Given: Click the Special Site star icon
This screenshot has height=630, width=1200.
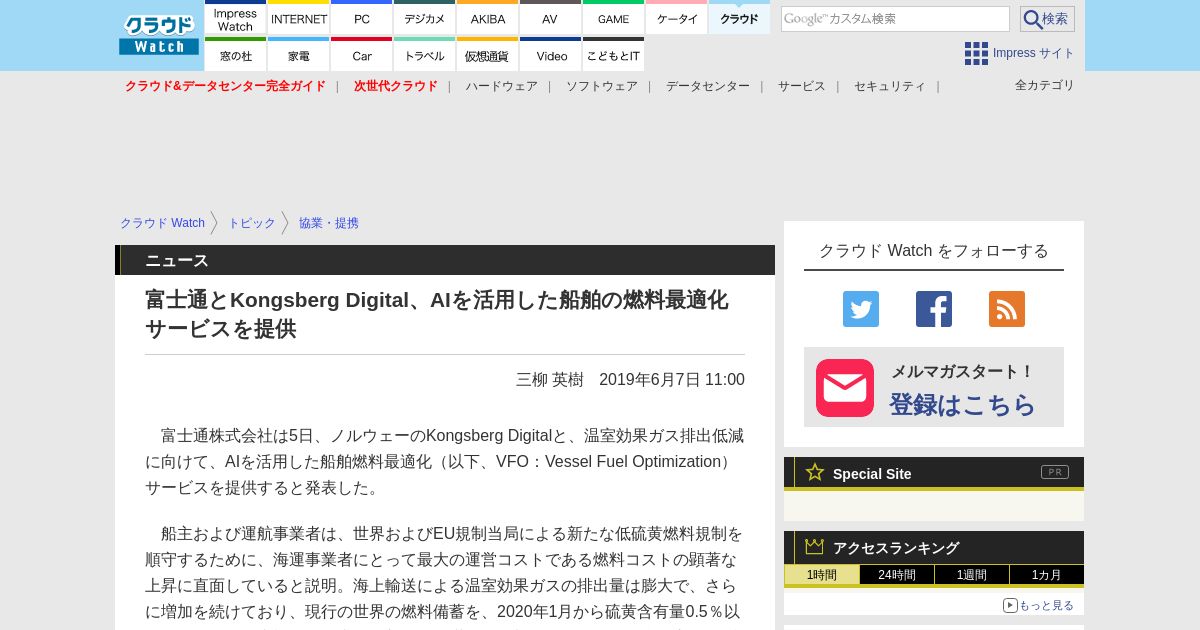Looking at the screenshot, I should (815, 472).
